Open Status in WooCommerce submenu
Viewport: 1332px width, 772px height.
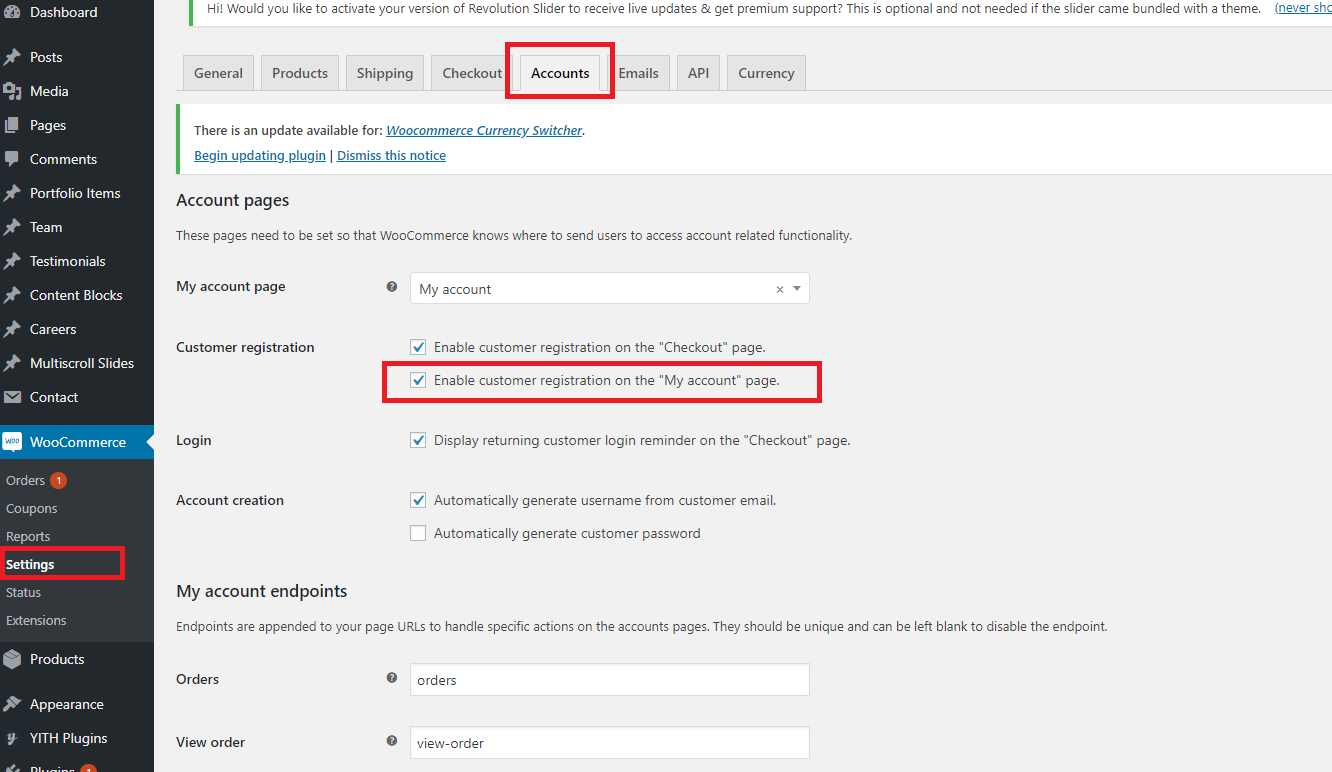click(23, 593)
